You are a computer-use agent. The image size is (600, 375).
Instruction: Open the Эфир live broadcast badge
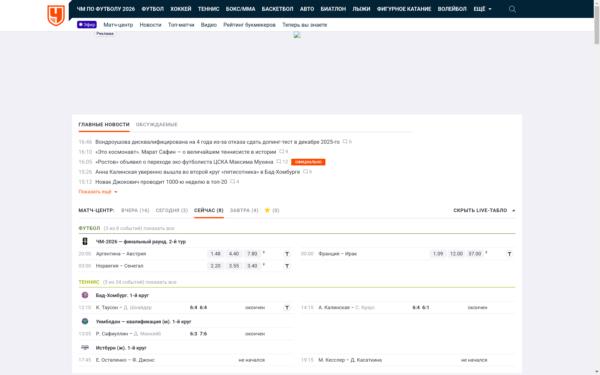pos(87,24)
